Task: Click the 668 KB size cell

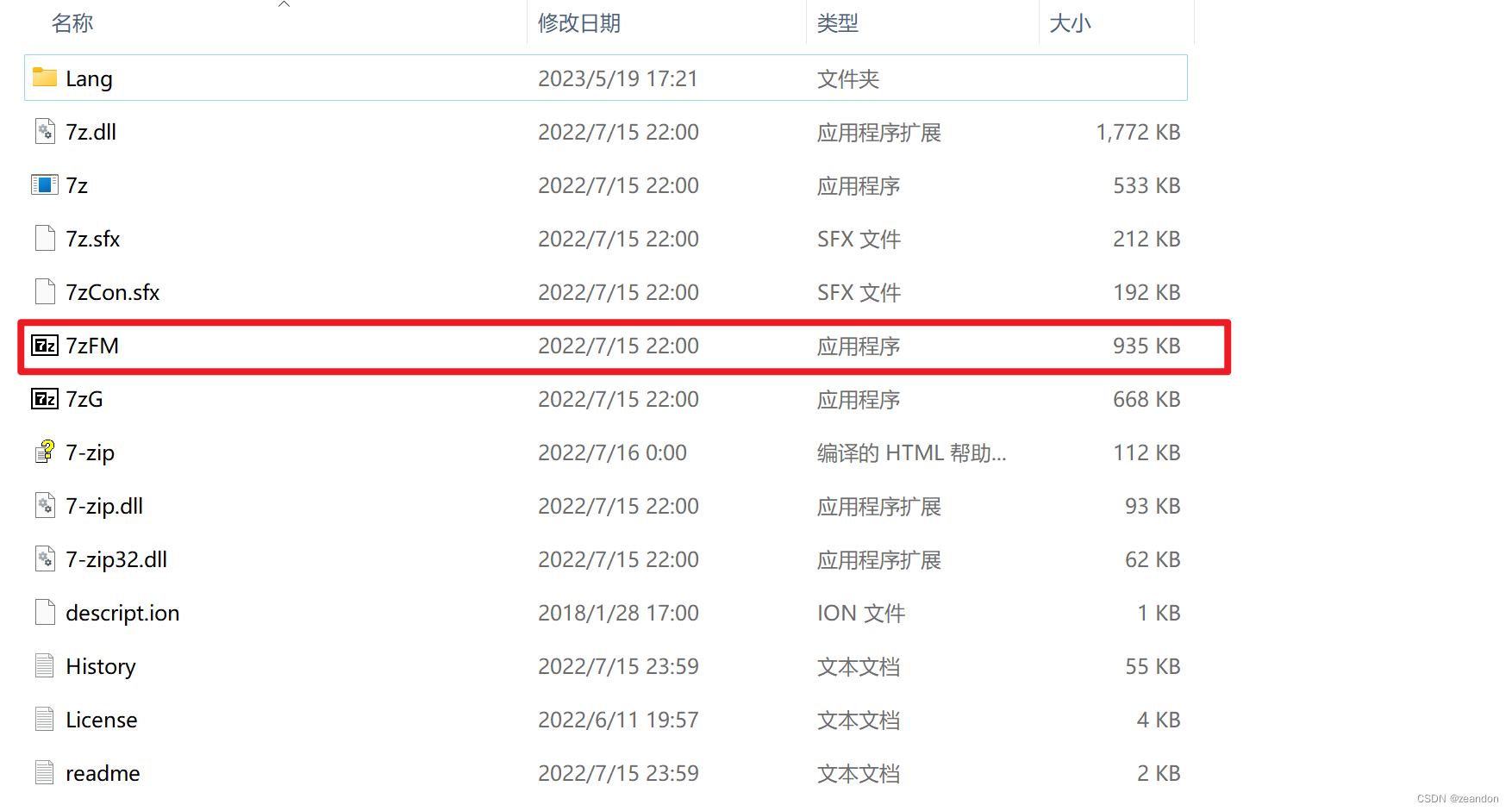Action: [x=1146, y=399]
